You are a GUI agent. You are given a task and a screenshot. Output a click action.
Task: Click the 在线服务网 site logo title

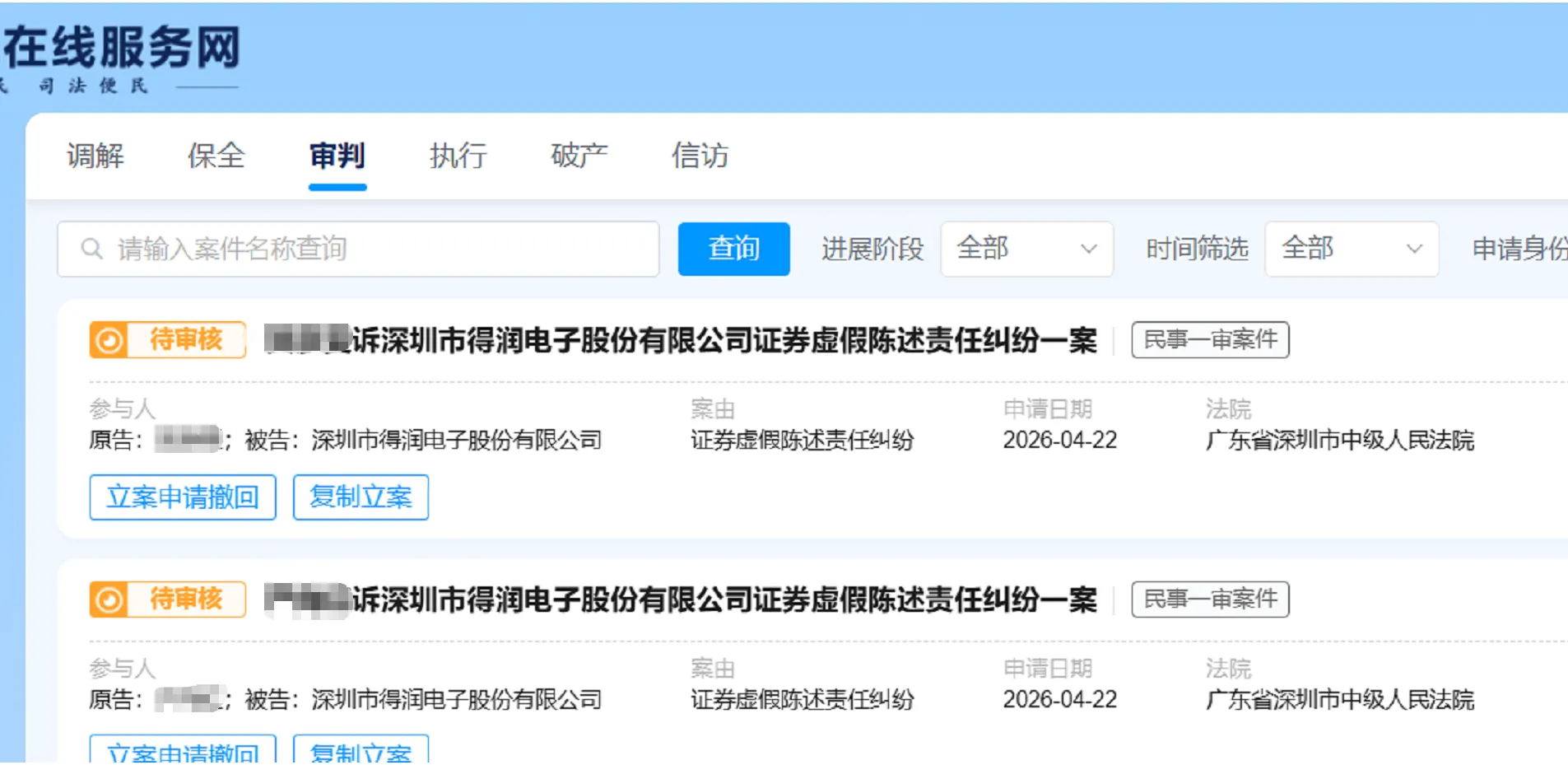[122, 48]
